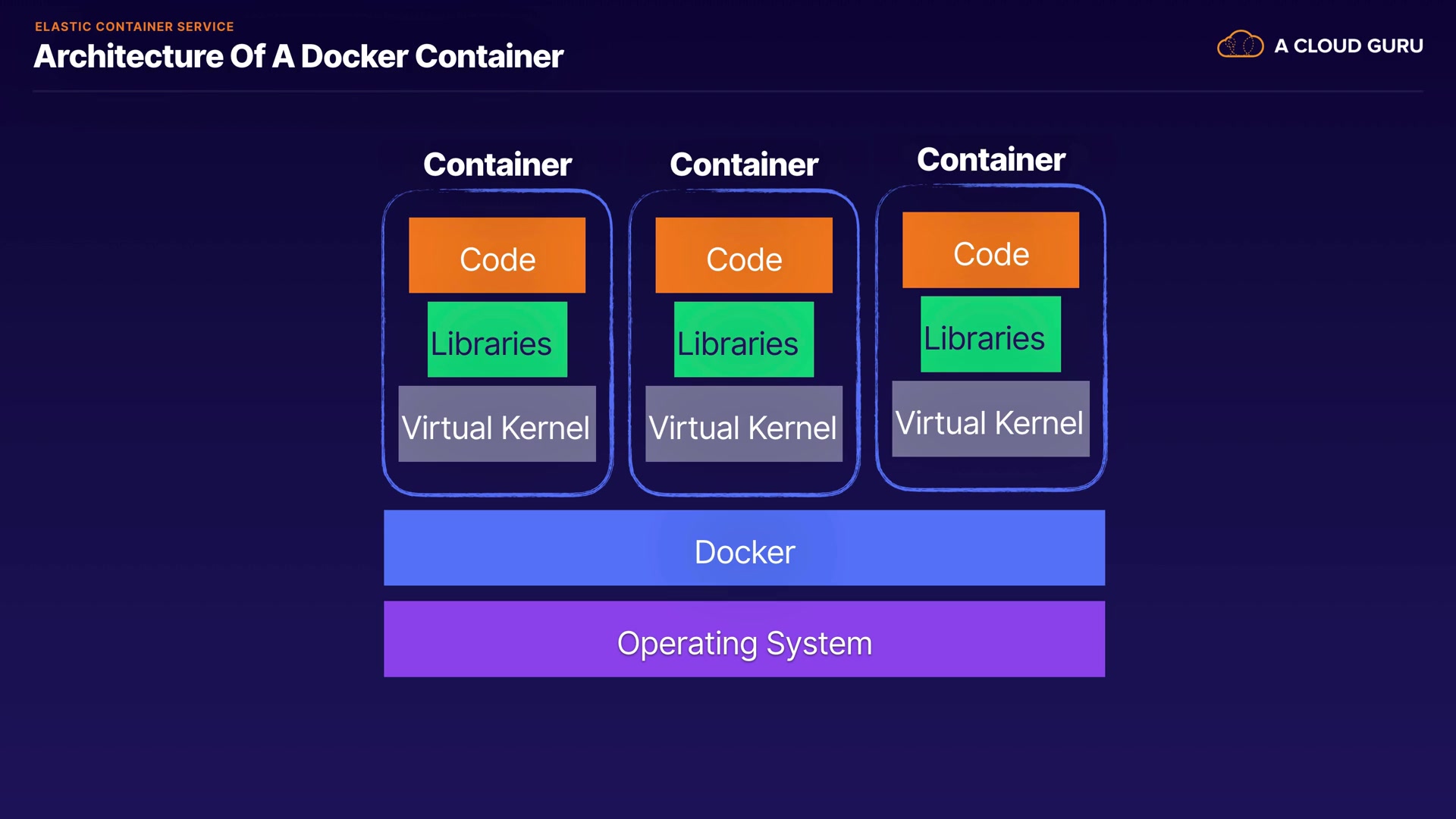Select the Libraries box in middle container
Viewport: 1456px width, 819px height.
[x=743, y=340]
